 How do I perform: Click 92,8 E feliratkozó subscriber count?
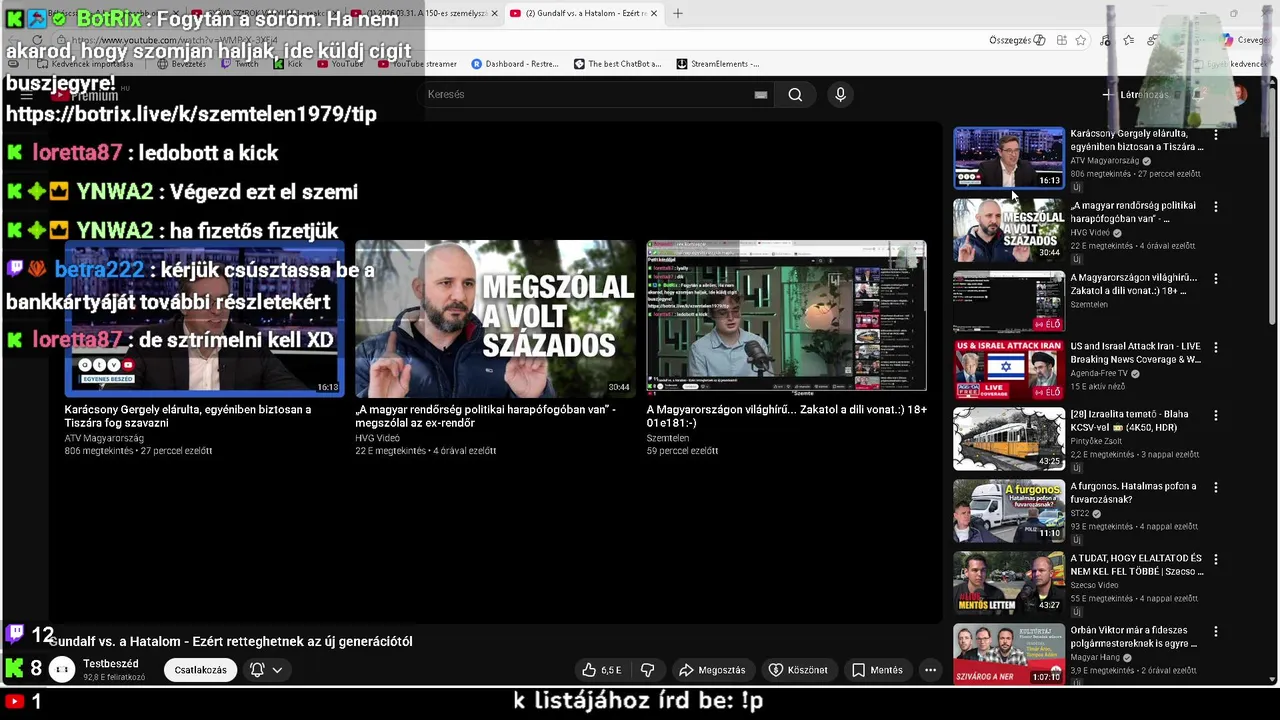(x=114, y=677)
